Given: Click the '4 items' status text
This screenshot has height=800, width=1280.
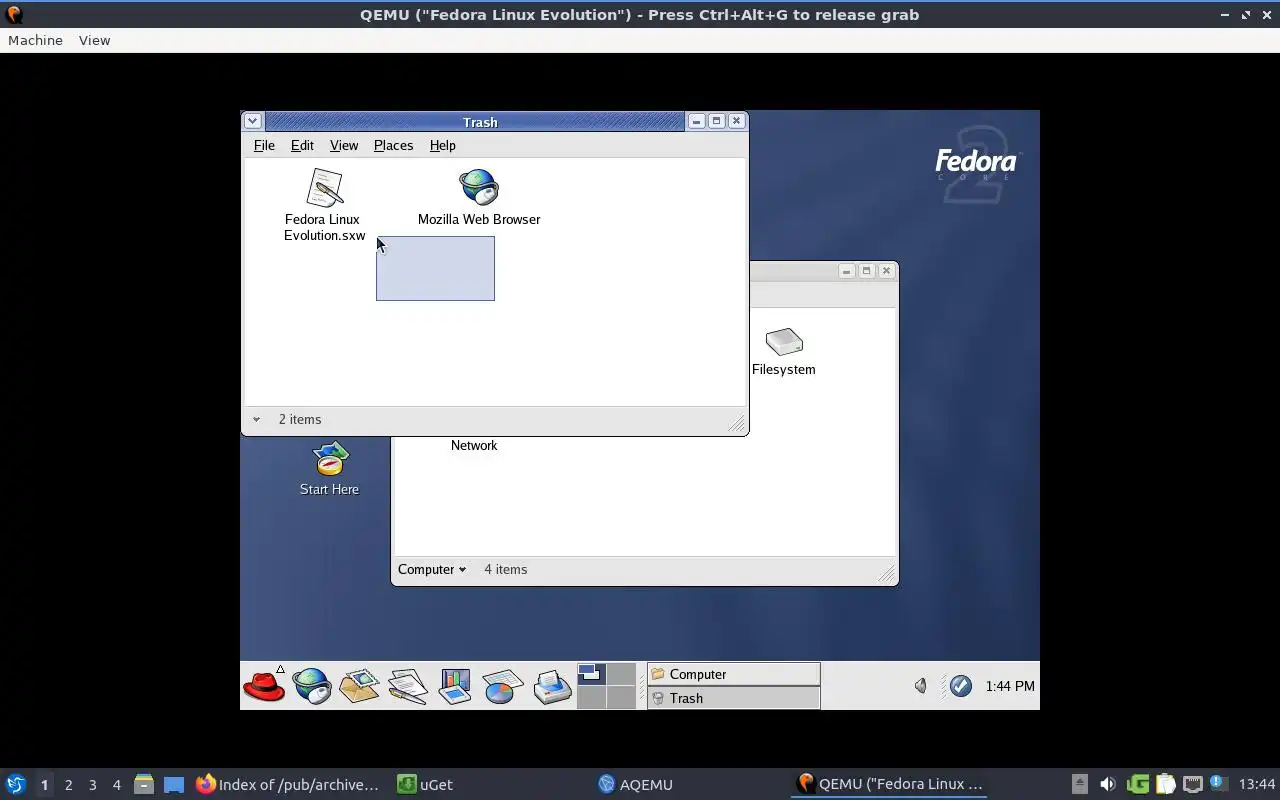Looking at the screenshot, I should (506, 569).
